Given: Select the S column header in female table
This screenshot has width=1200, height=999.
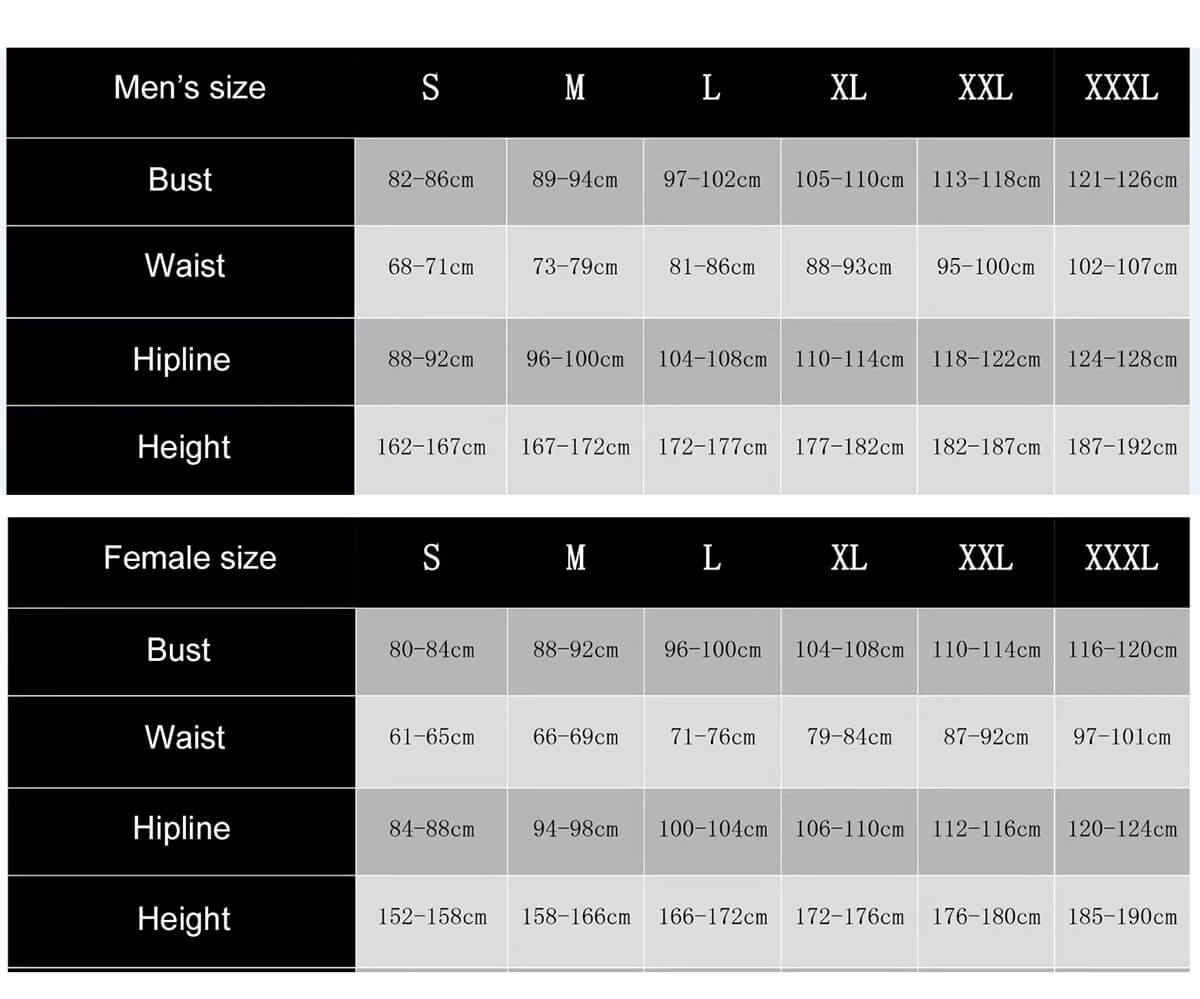Looking at the screenshot, I should (431, 558).
